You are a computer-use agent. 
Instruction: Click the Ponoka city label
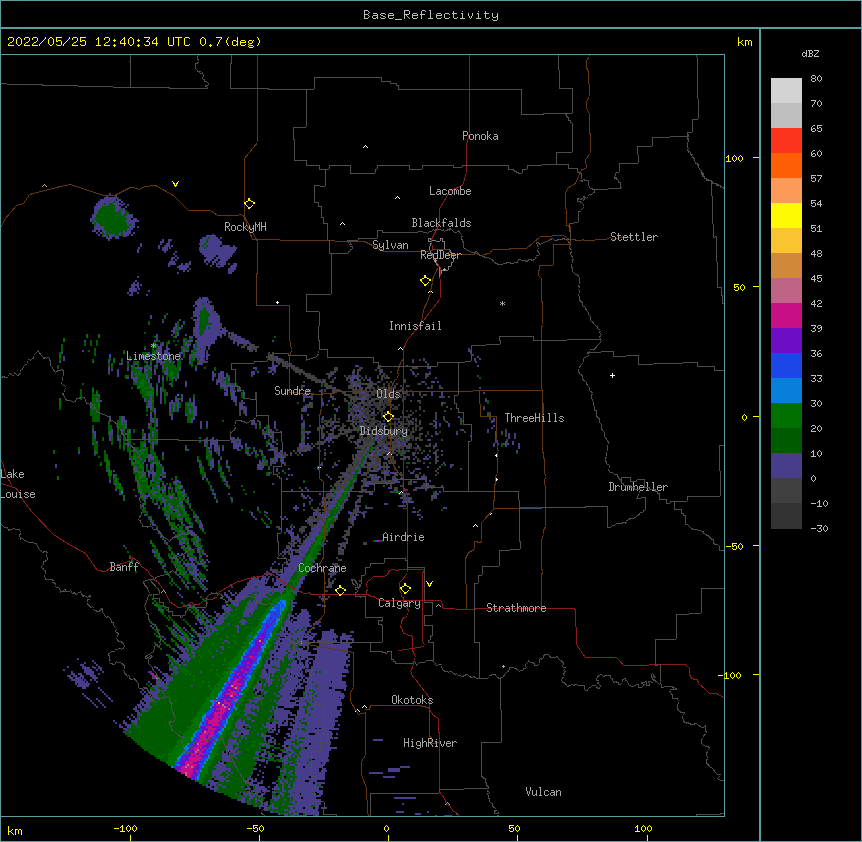coord(480,136)
